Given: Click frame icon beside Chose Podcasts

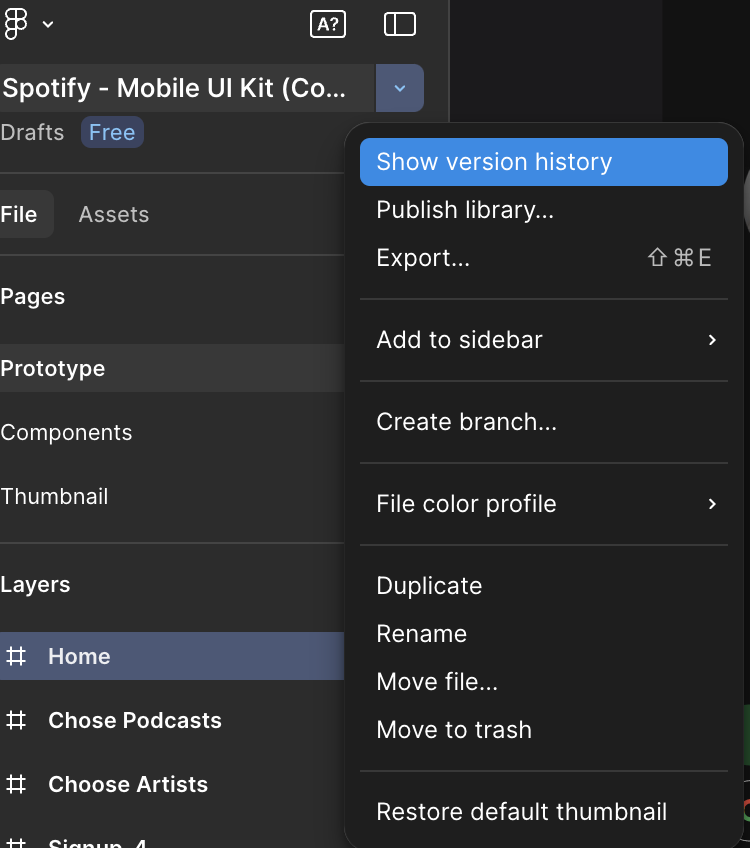Looking at the screenshot, I should (16, 720).
